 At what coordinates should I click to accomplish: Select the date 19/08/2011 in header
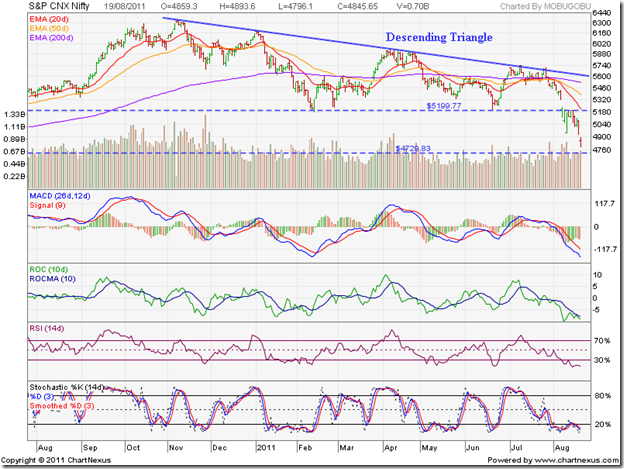125,6
